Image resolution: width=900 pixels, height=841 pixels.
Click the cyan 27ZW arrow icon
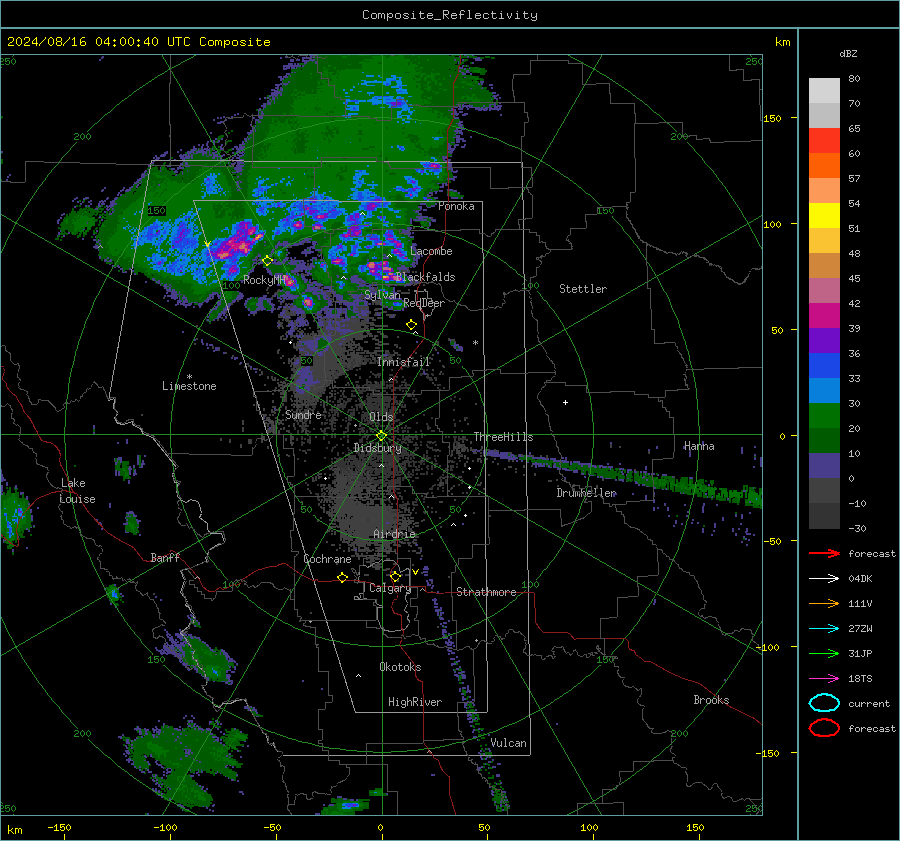point(824,629)
